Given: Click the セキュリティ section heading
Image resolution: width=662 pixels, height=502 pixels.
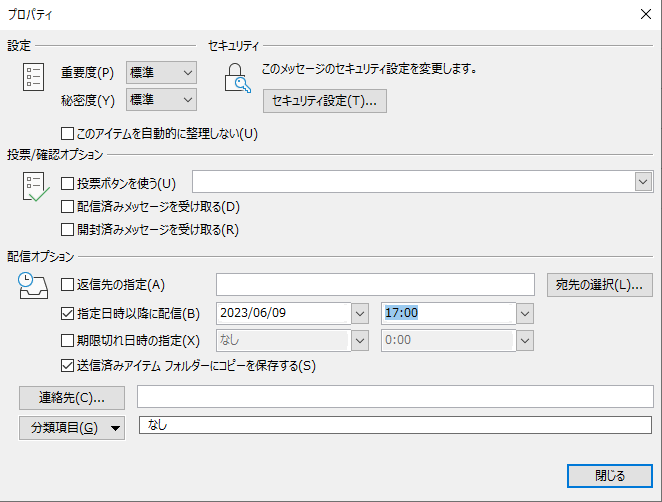Looking at the screenshot, I should point(233,46).
